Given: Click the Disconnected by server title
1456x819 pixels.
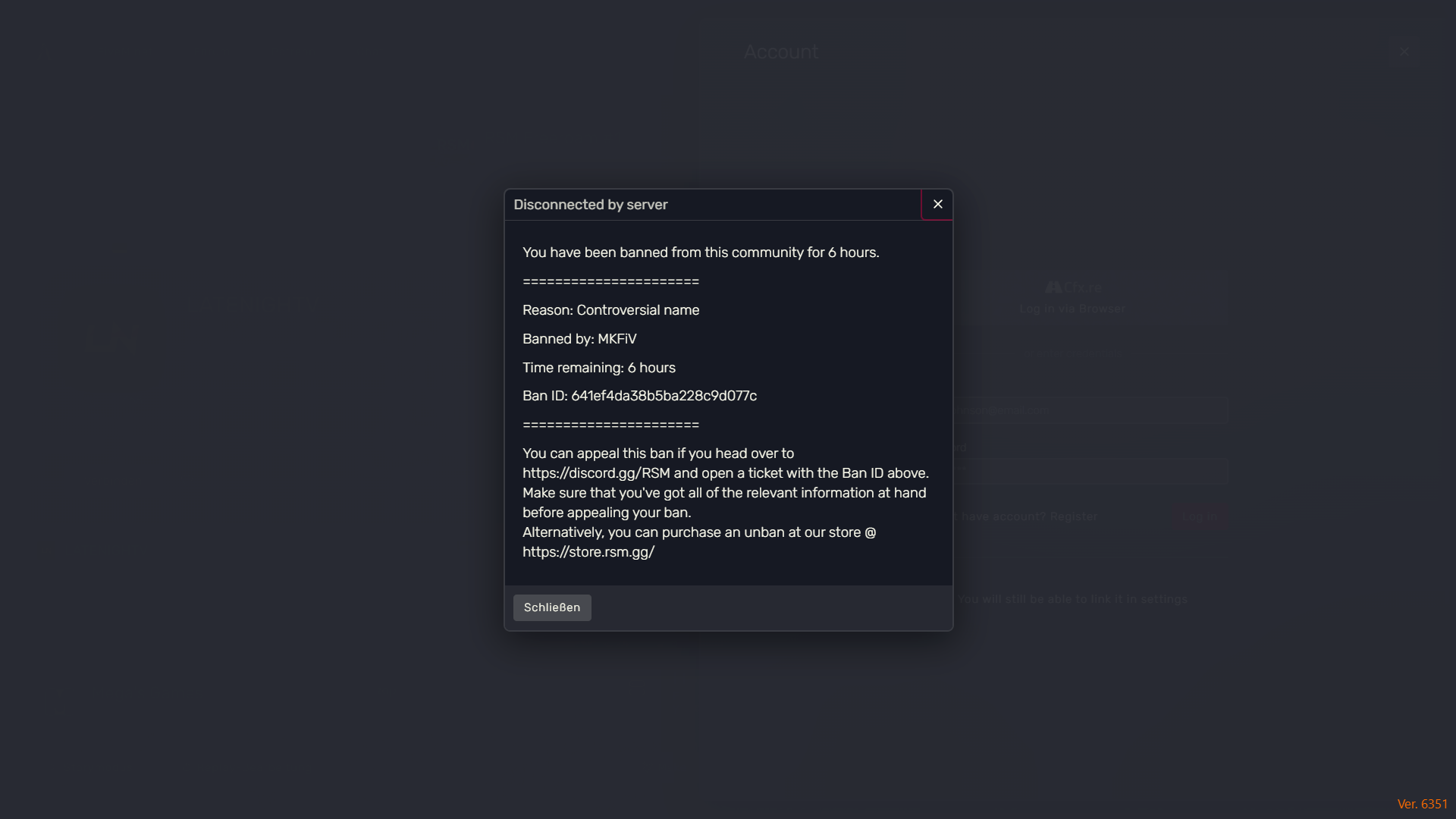Looking at the screenshot, I should click(x=590, y=205).
